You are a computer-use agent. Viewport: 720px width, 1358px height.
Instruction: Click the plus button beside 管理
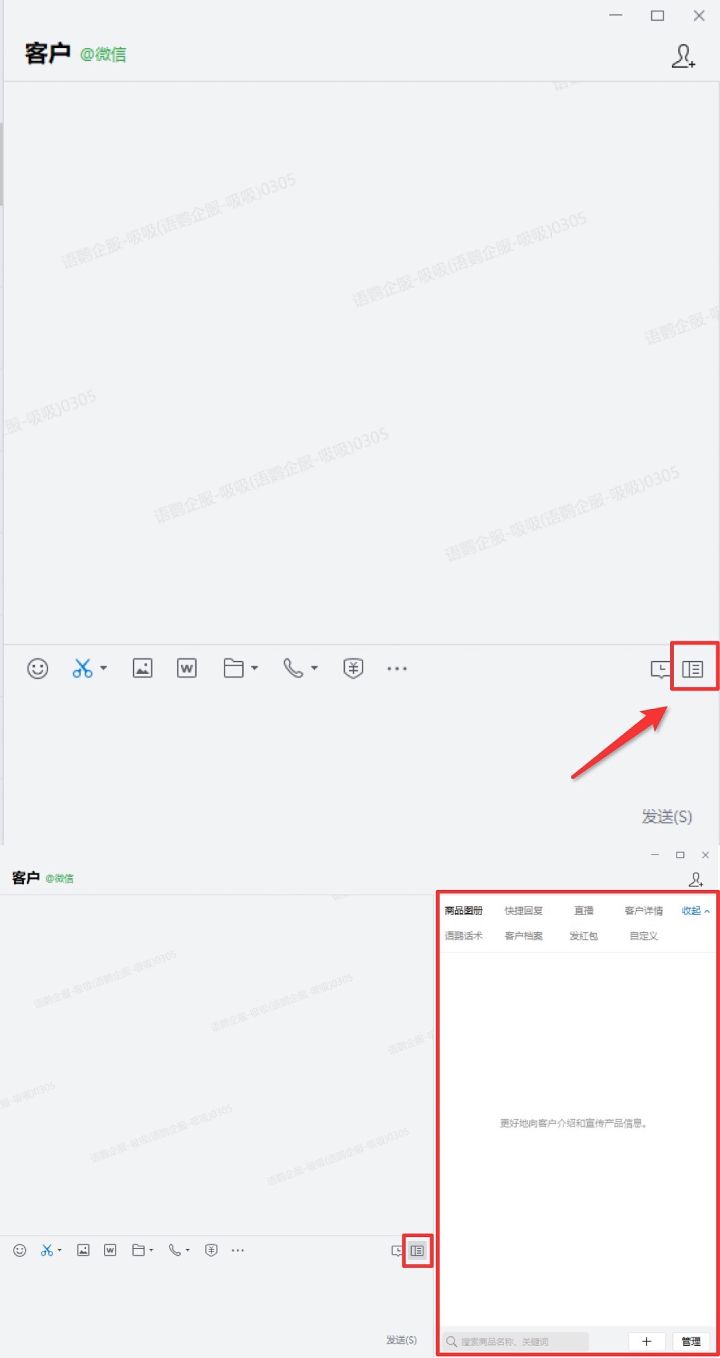point(646,1341)
